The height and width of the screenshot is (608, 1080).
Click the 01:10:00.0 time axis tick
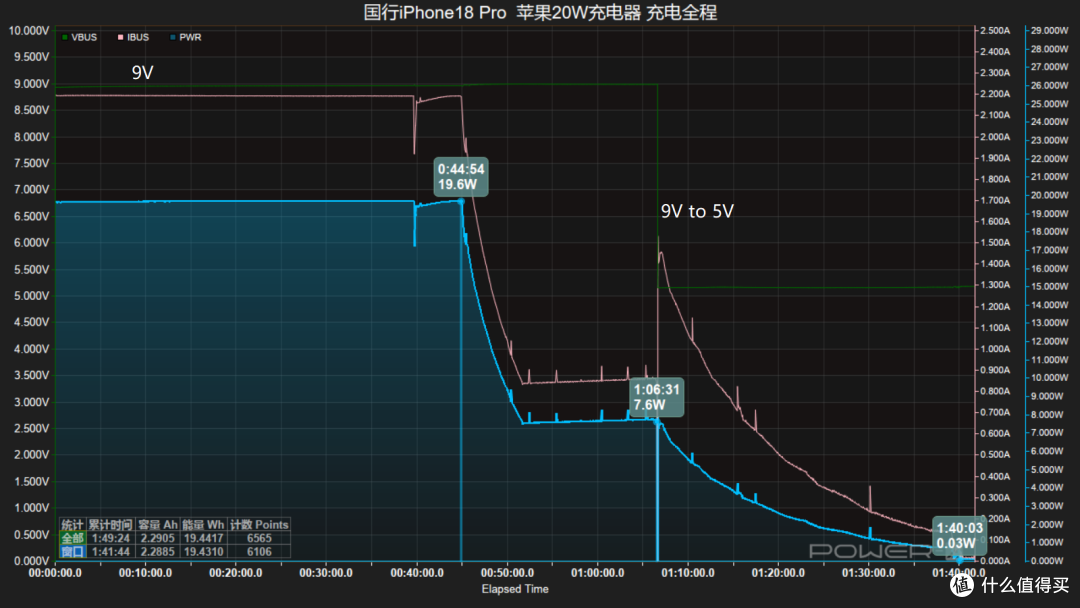687,573
